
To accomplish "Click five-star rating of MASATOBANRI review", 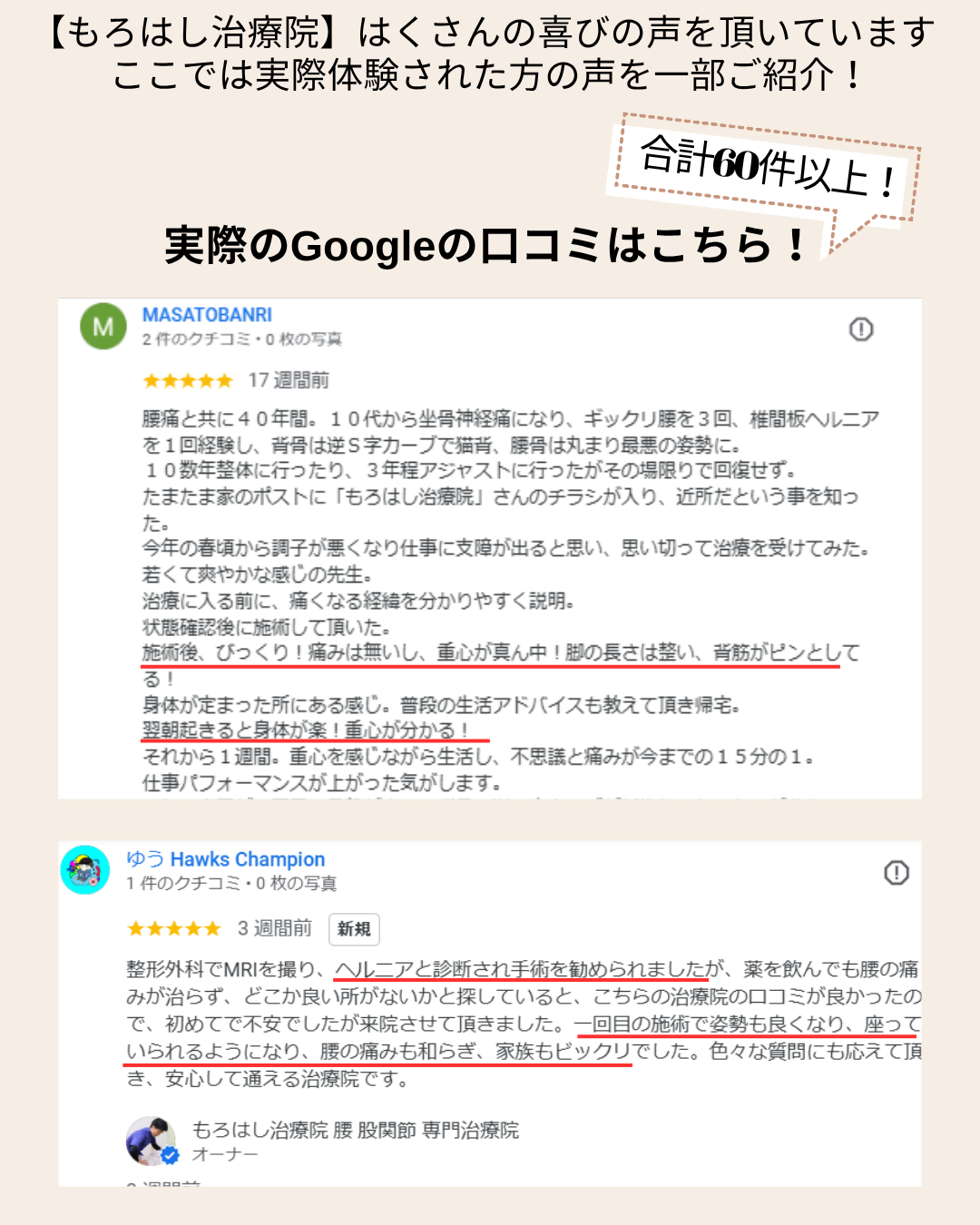I will click(x=188, y=381).
